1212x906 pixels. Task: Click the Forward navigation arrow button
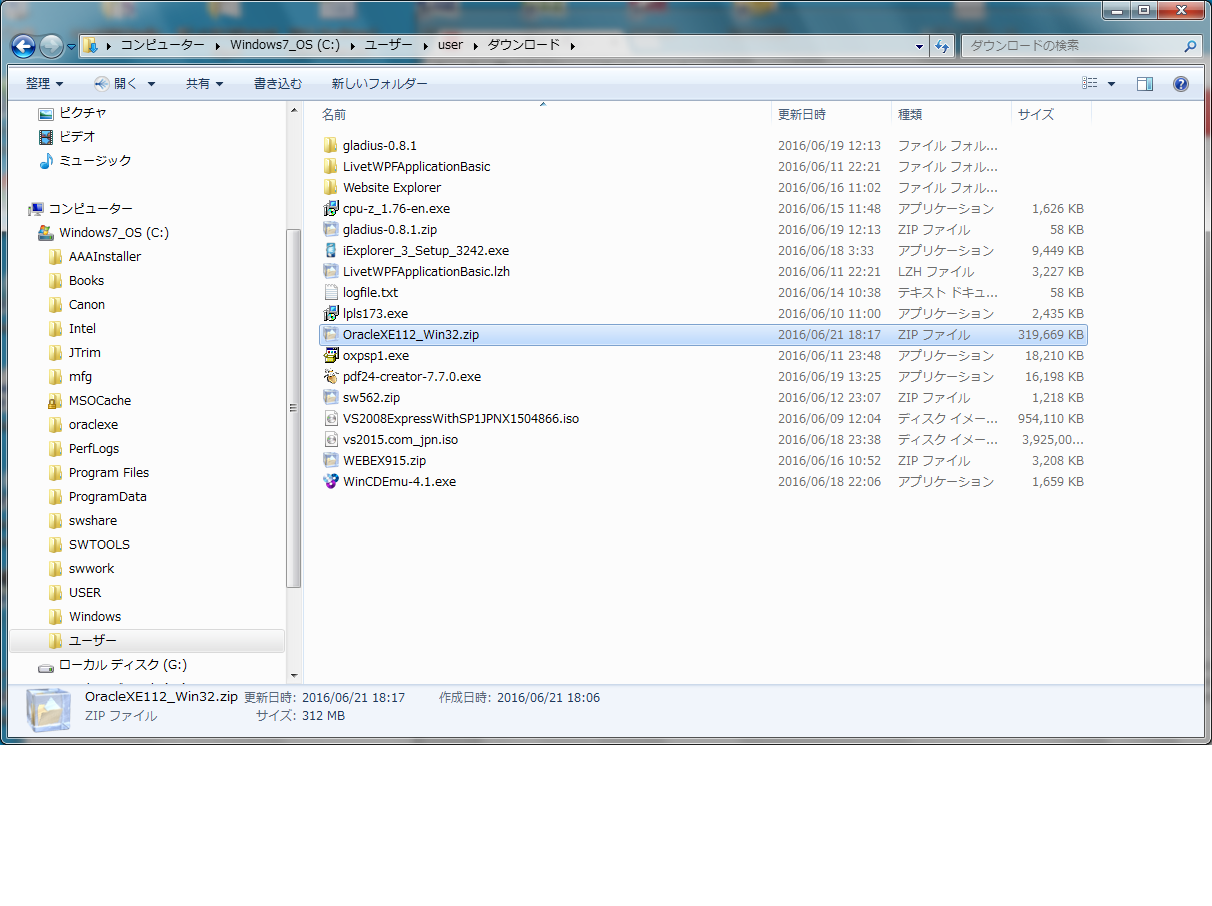pos(51,46)
